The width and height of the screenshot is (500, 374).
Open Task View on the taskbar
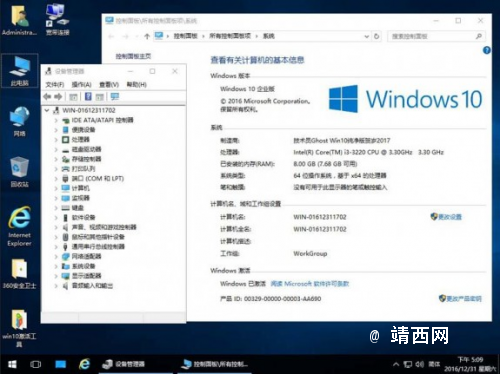[x=36, y=364]
